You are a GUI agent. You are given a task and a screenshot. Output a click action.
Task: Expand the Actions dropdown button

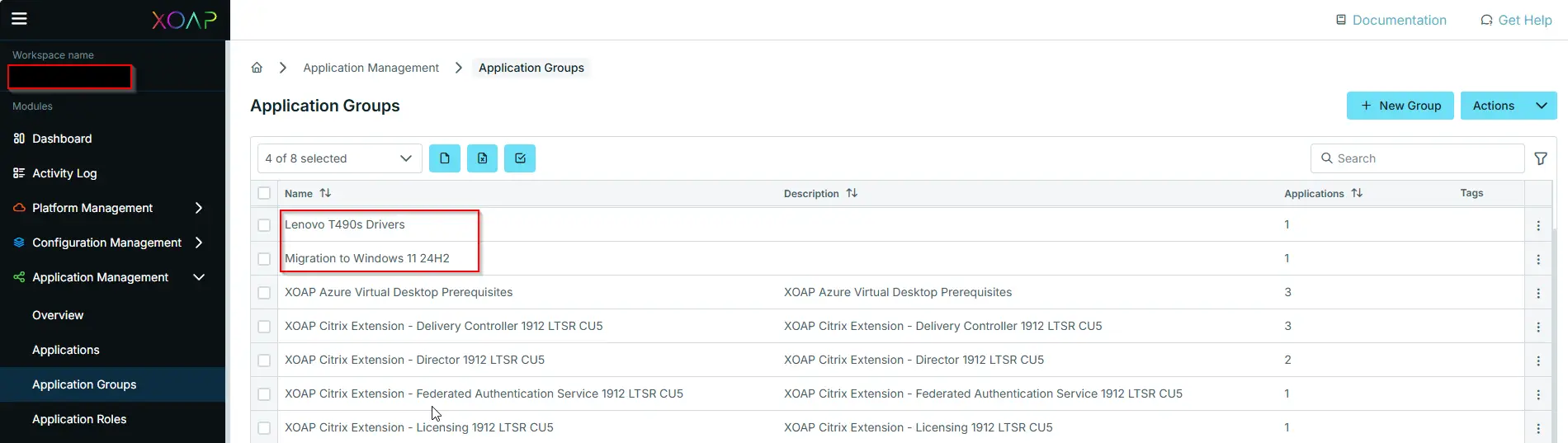coord(1540,106)
